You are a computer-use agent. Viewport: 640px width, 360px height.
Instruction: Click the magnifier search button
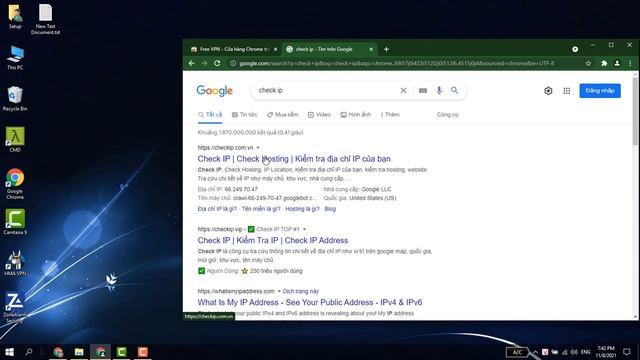point(454,90)
